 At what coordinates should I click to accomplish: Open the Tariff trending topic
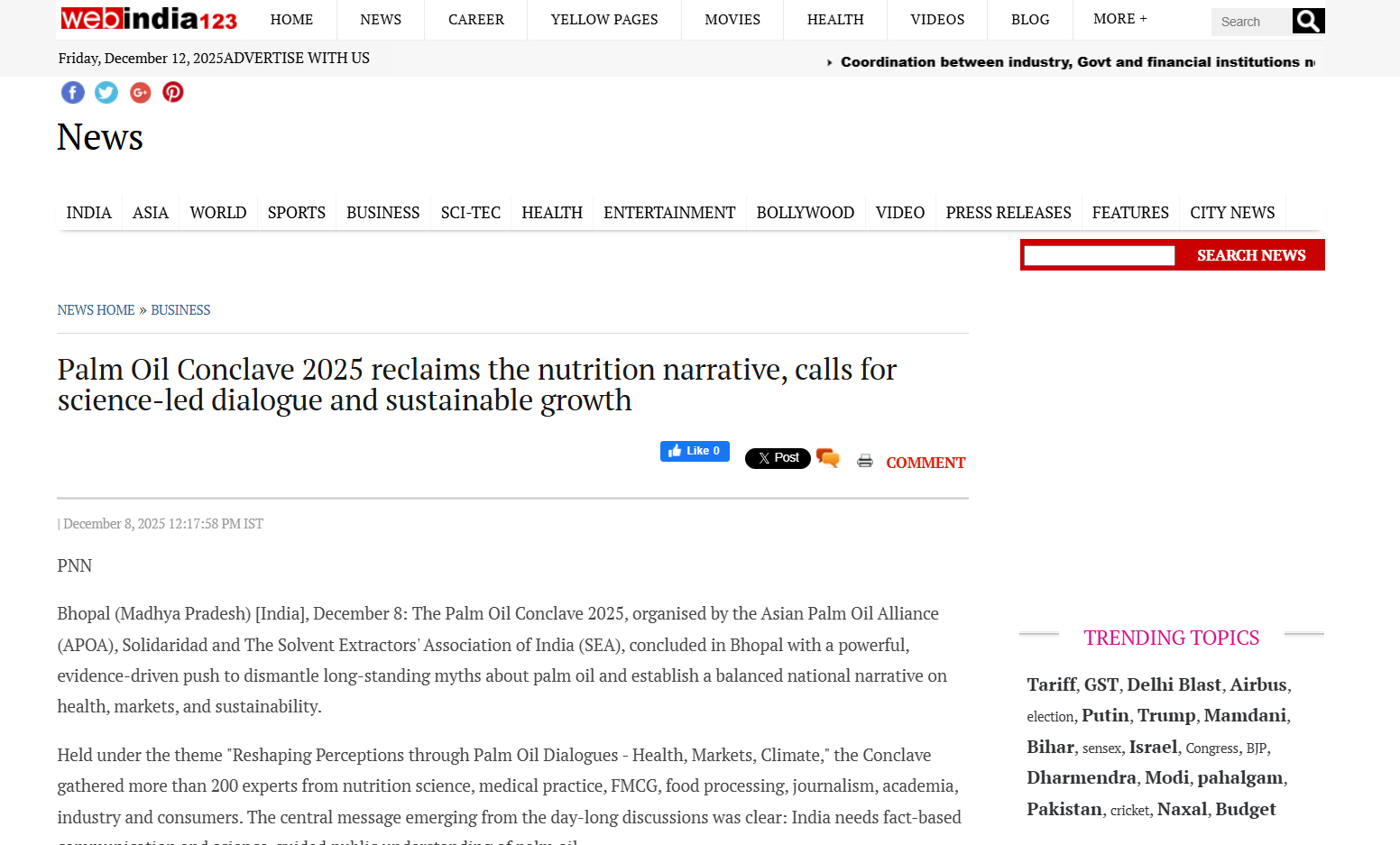click(x=1051, y=685)
